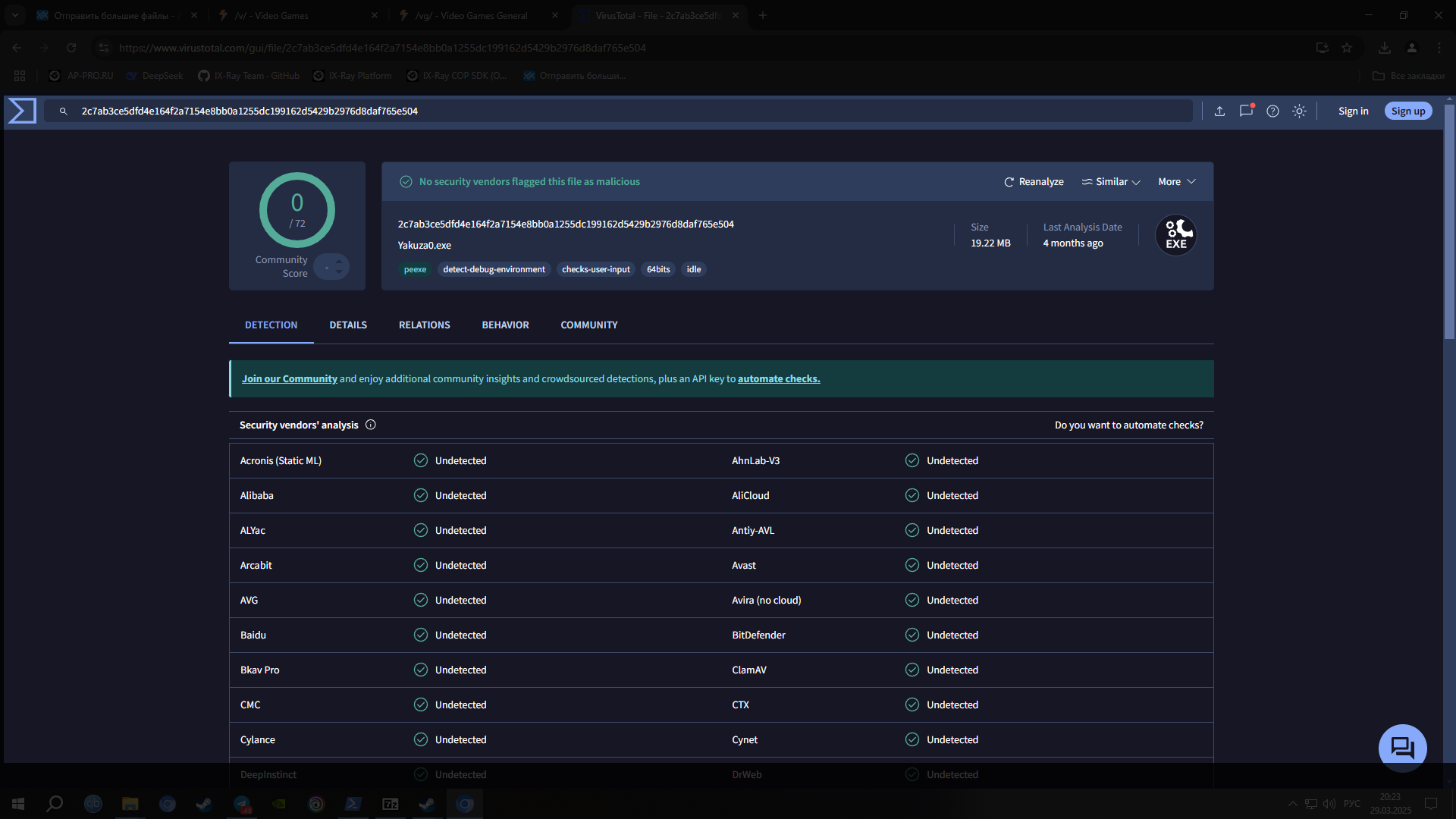This screenshot has width=1456, height=819.
Task: Open 7-Zip from the taskbar
Action: 391,804
